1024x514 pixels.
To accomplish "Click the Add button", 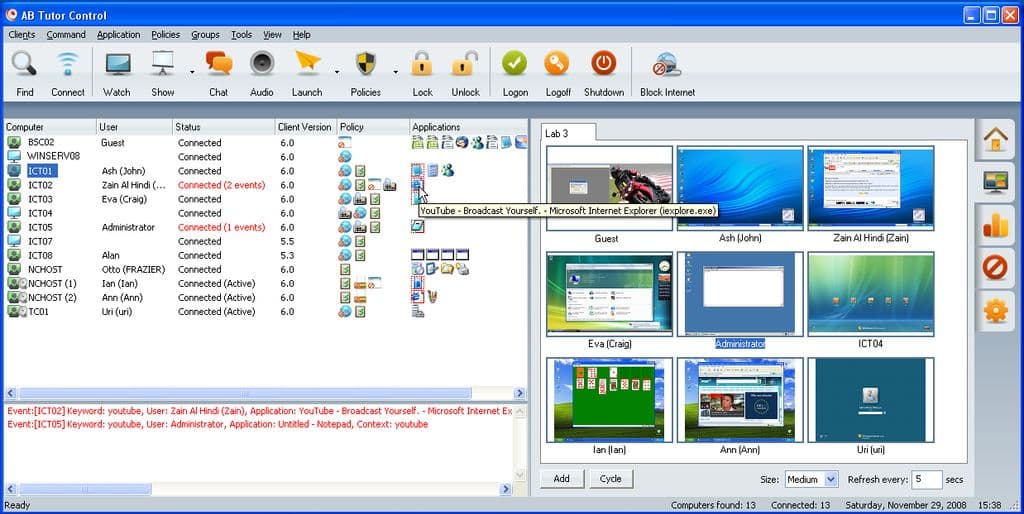I will coord(562,479).
